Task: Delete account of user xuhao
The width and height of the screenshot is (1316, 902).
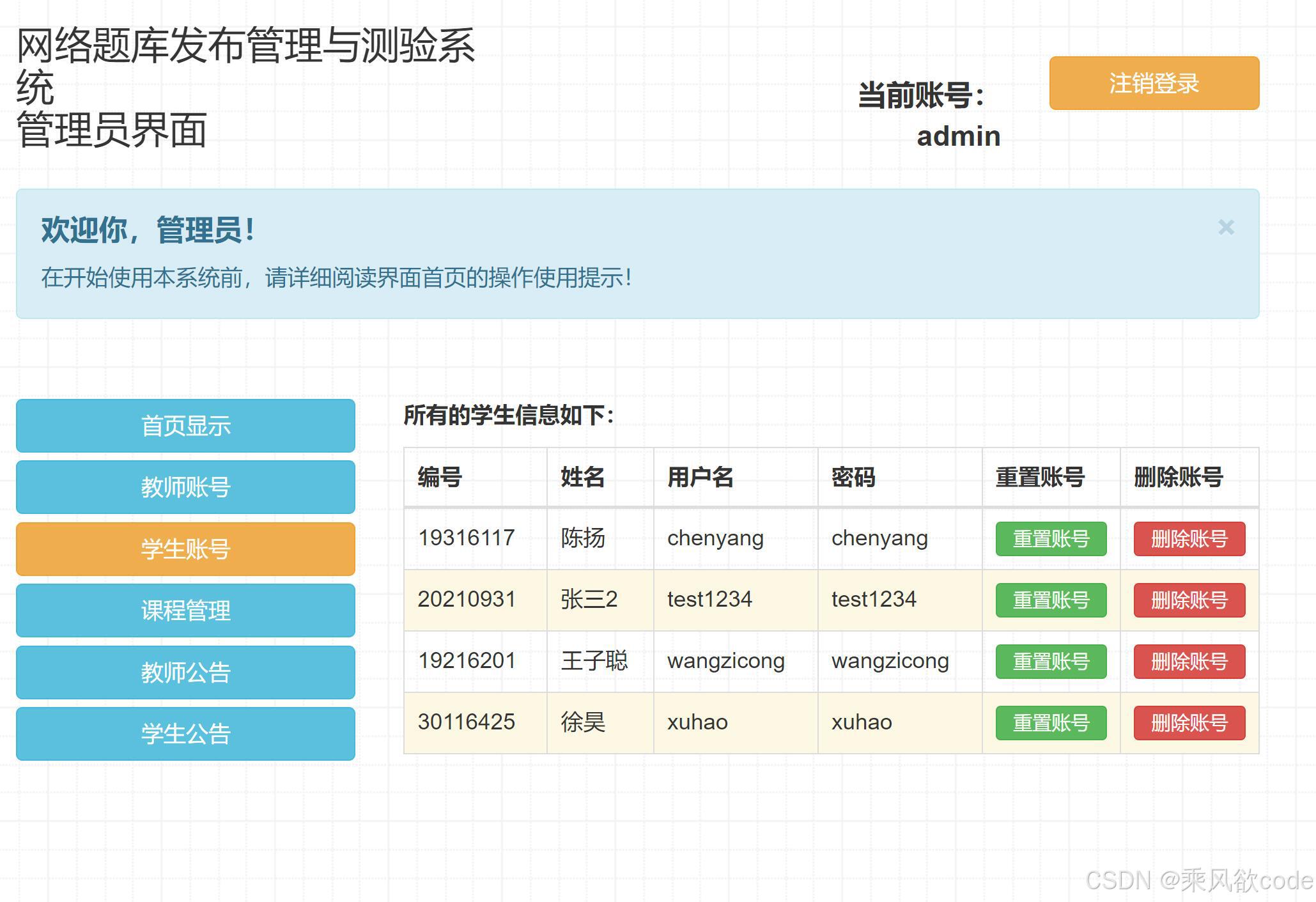Action: click(1189, 723)
